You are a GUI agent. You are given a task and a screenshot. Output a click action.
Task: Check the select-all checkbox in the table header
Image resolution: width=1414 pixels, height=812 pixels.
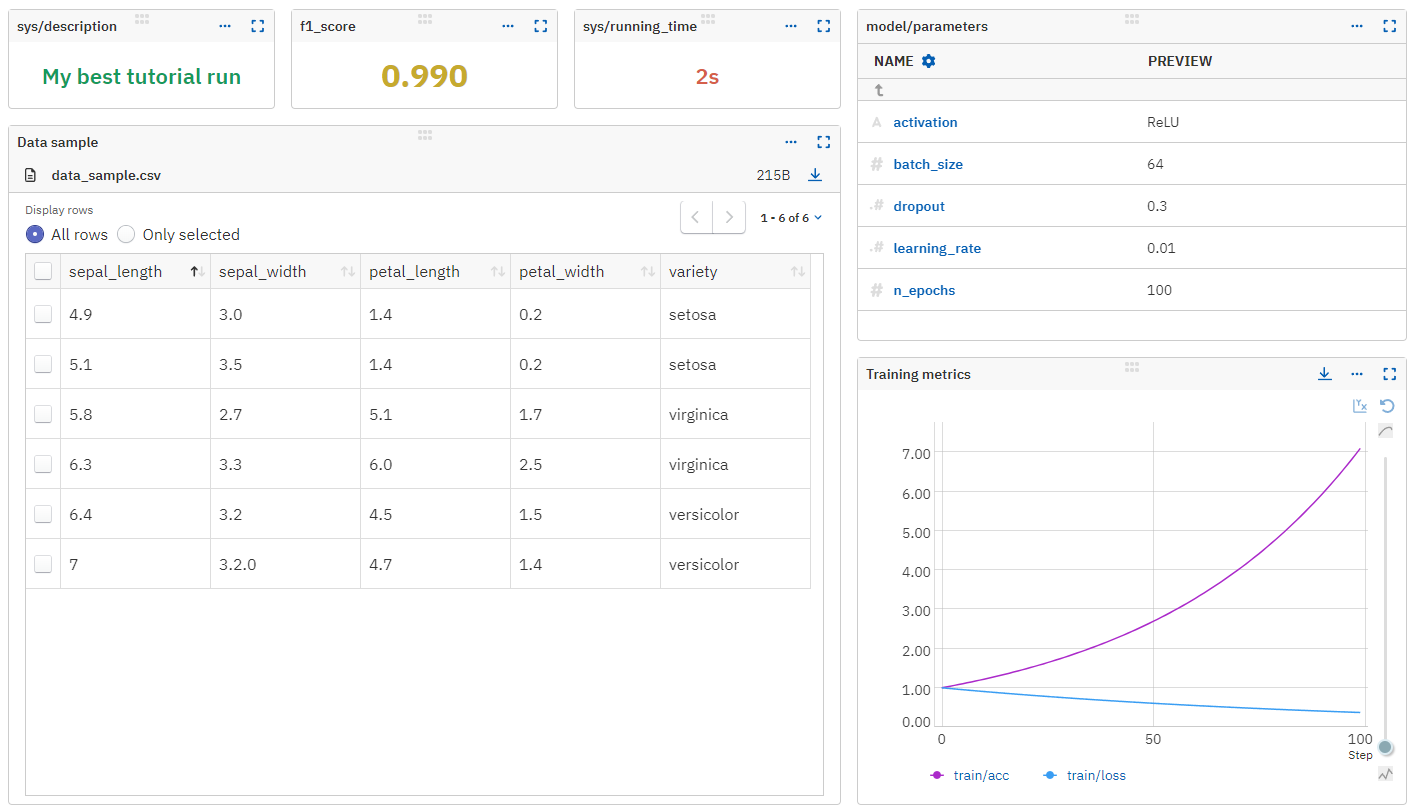point(42,270)
